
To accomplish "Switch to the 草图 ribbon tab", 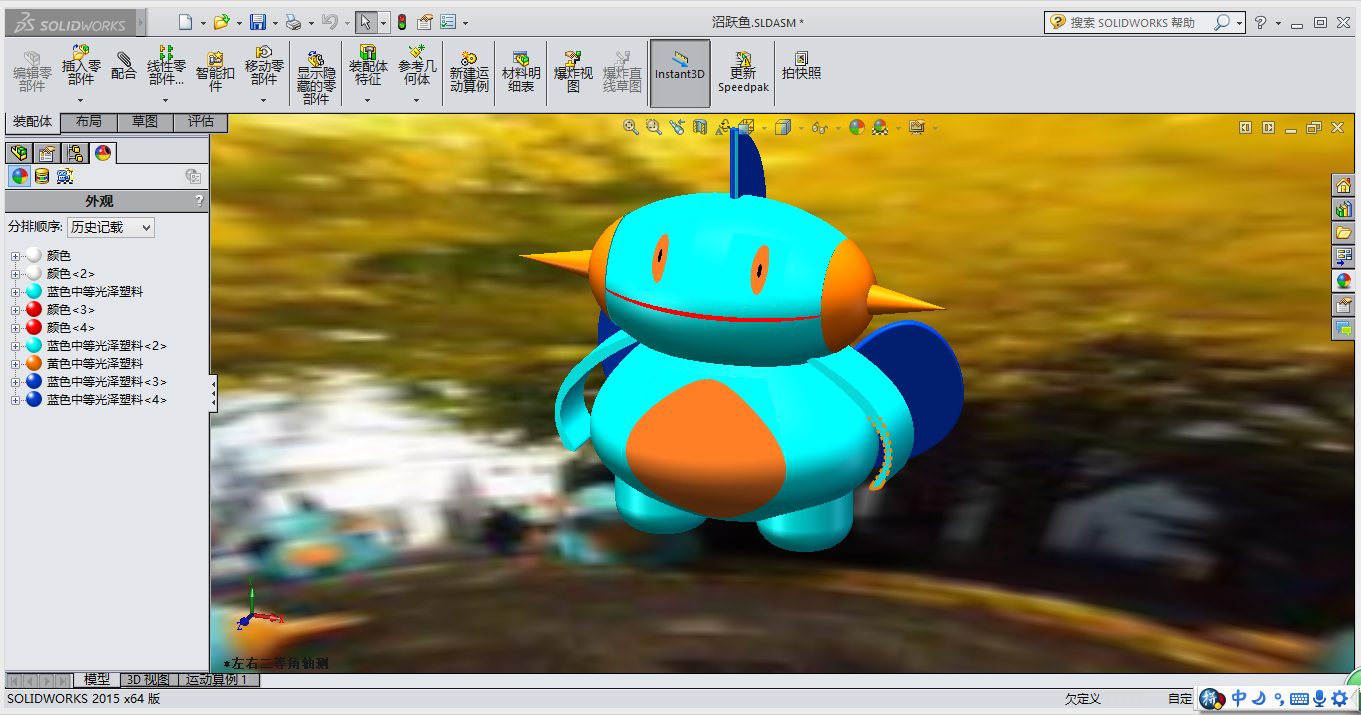I will [x=145, y=122].
